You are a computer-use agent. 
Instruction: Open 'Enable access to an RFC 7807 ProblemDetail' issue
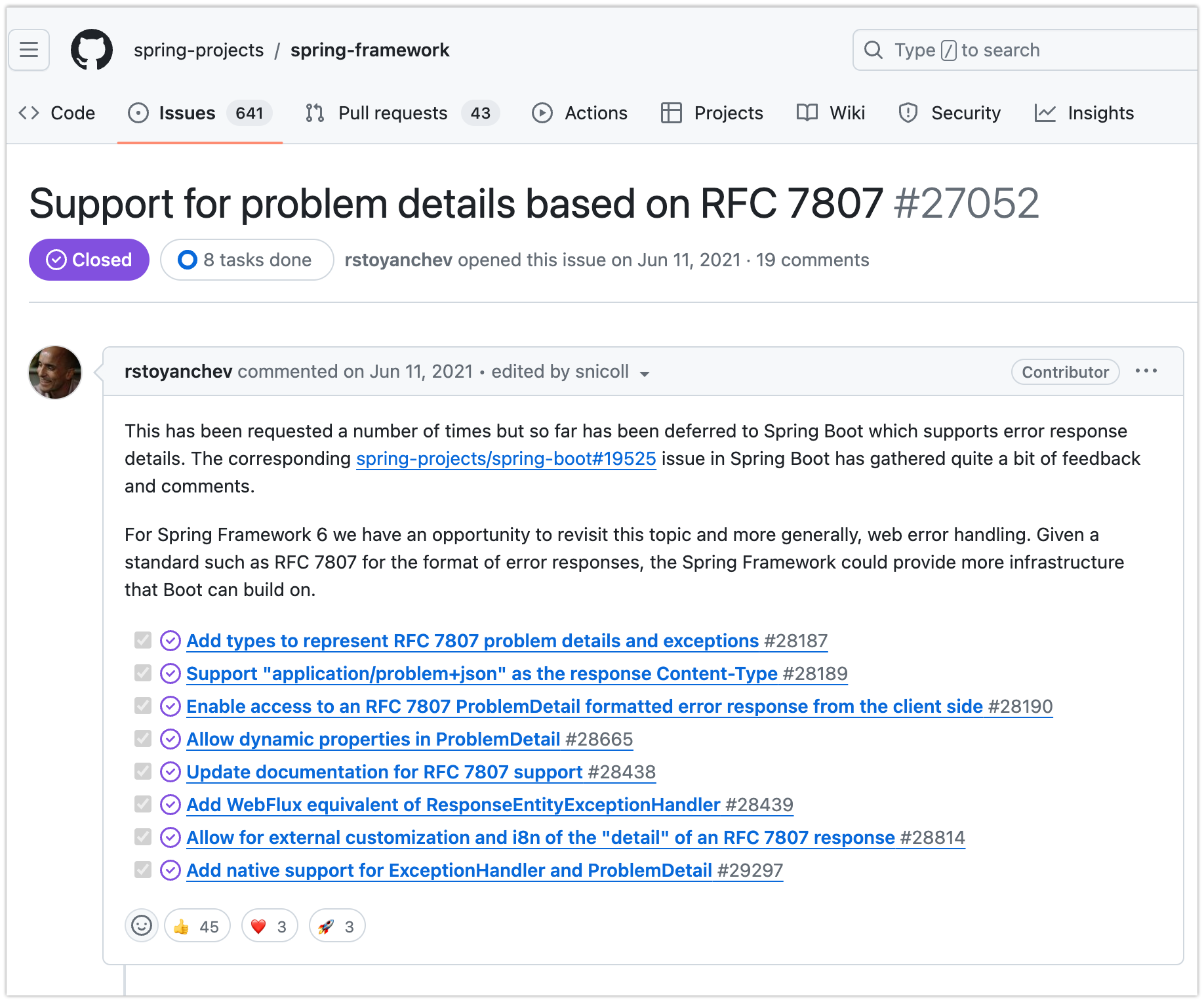(619, 706)
